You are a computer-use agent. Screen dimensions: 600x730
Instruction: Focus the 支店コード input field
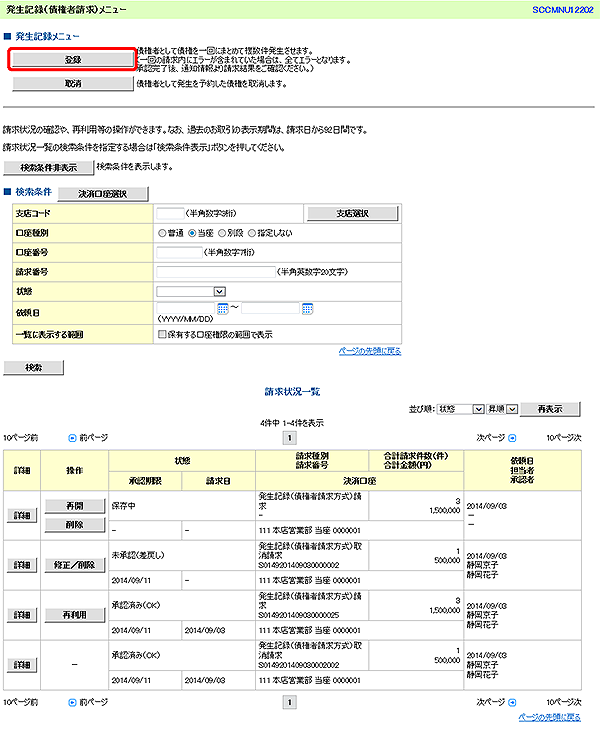point(170,213)
